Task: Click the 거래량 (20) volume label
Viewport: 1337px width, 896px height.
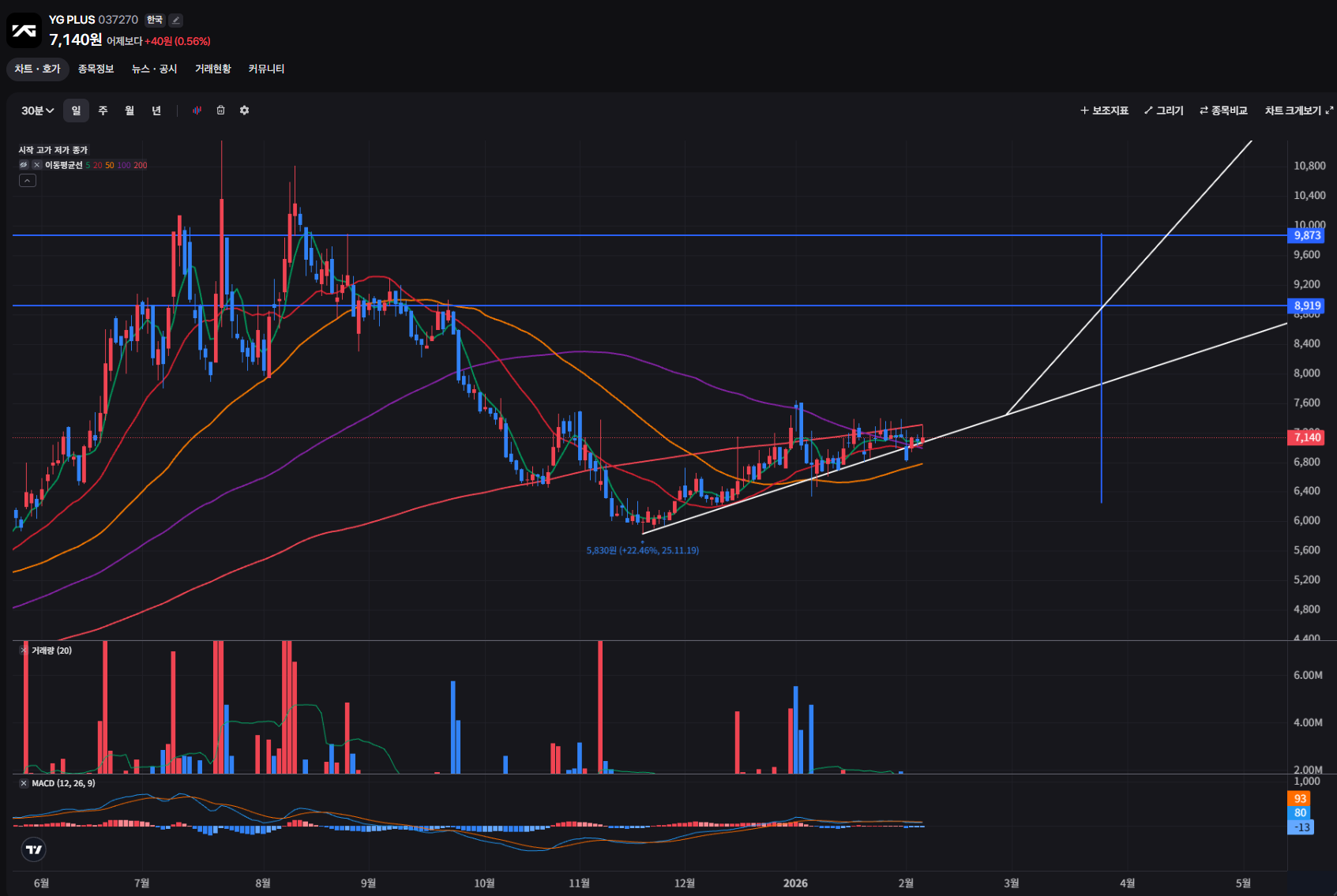Action: pos(51,650)
